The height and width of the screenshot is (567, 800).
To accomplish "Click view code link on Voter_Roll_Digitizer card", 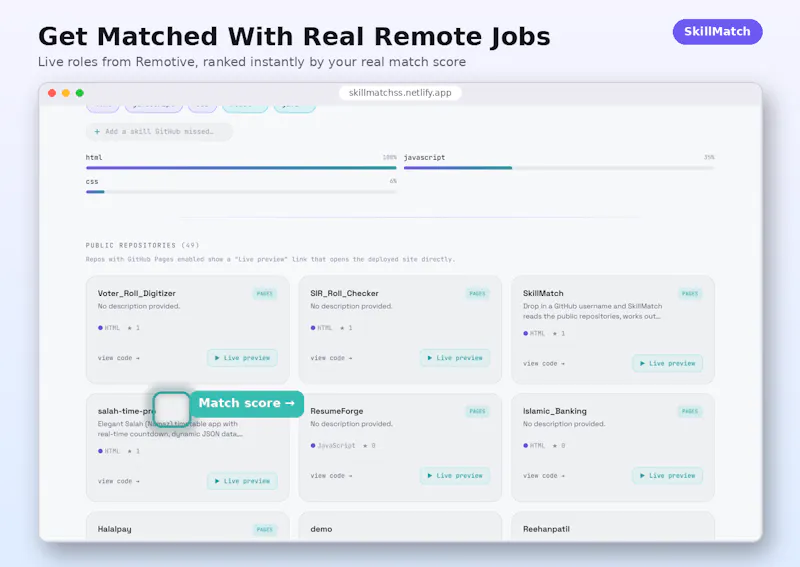I will (x=118, y=358).
